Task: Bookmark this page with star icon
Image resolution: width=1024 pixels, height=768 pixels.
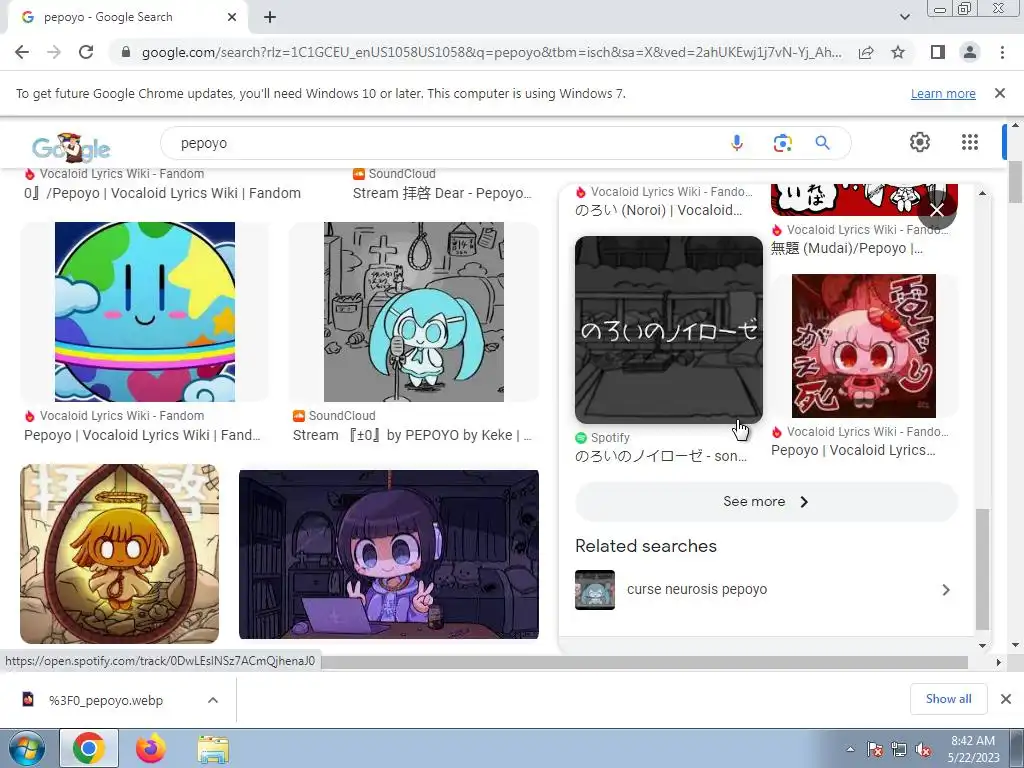Action: pyautogui.click(x=899, y=52)
